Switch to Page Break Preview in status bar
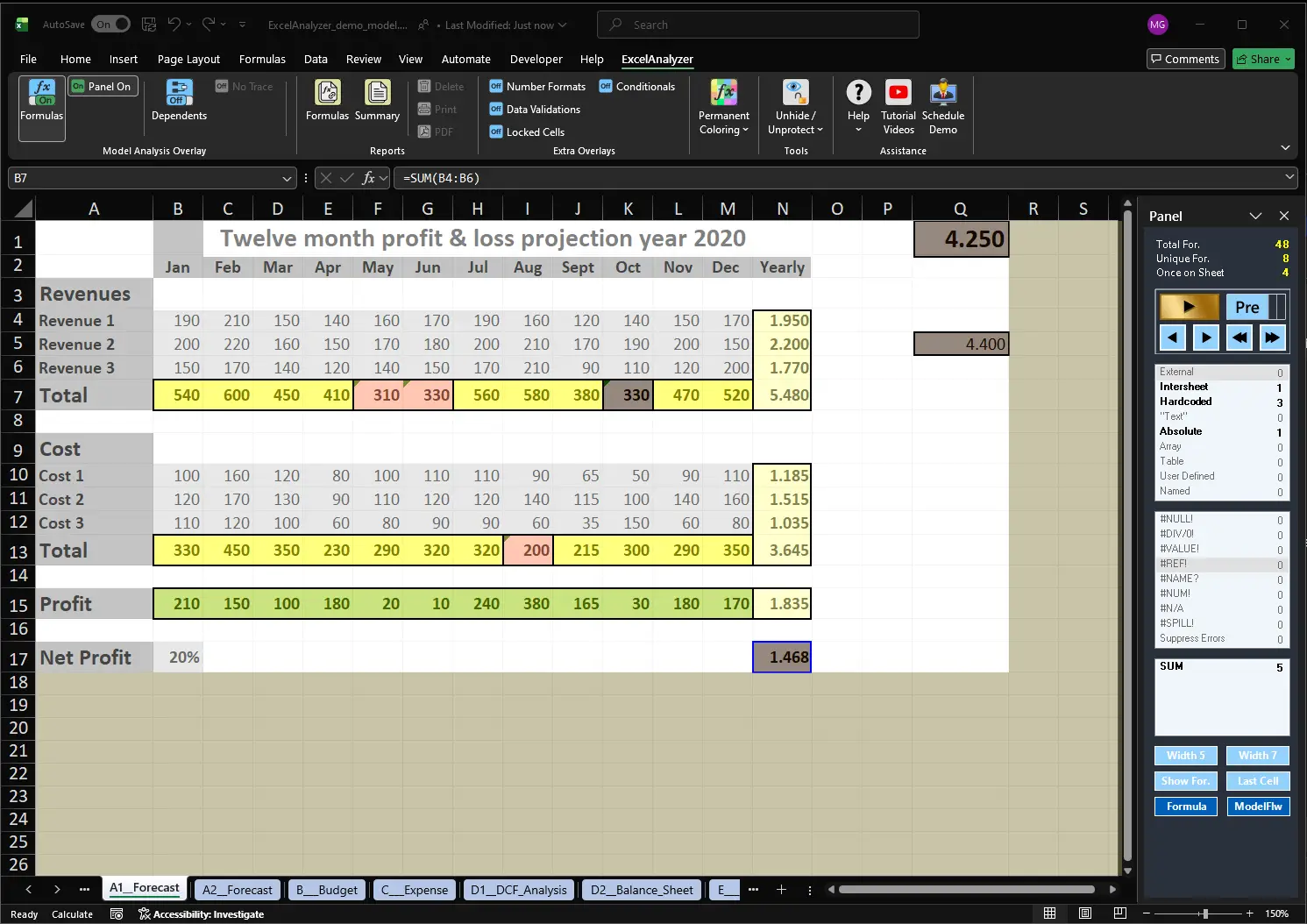The image size is (1307, 924). click(x=1119, y=913)
